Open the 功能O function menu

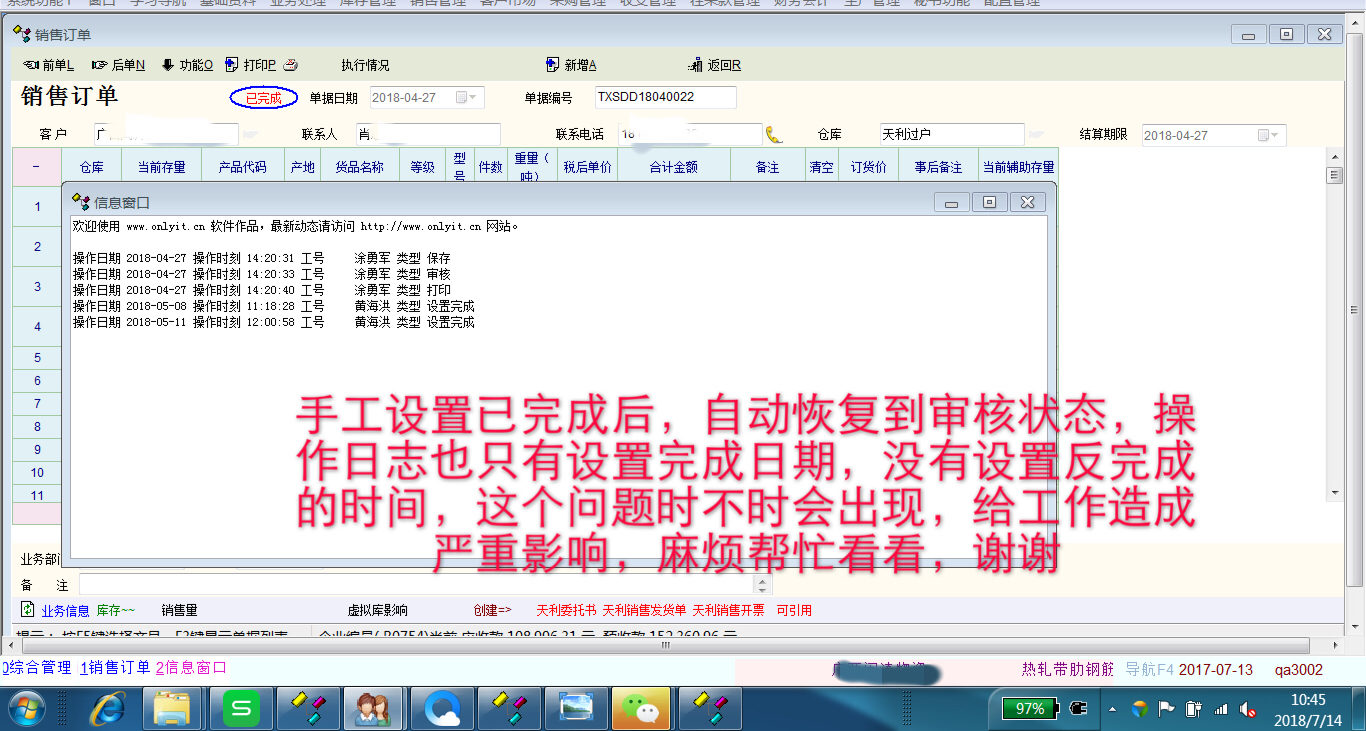(187, 66)
